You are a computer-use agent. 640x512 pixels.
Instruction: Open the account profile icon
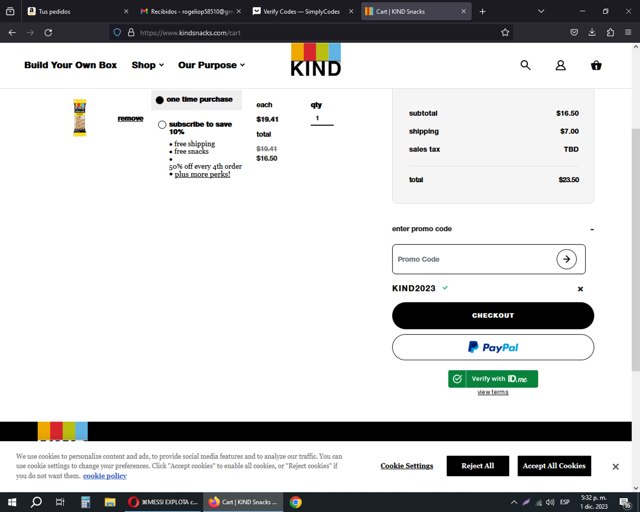click(560, 65)
